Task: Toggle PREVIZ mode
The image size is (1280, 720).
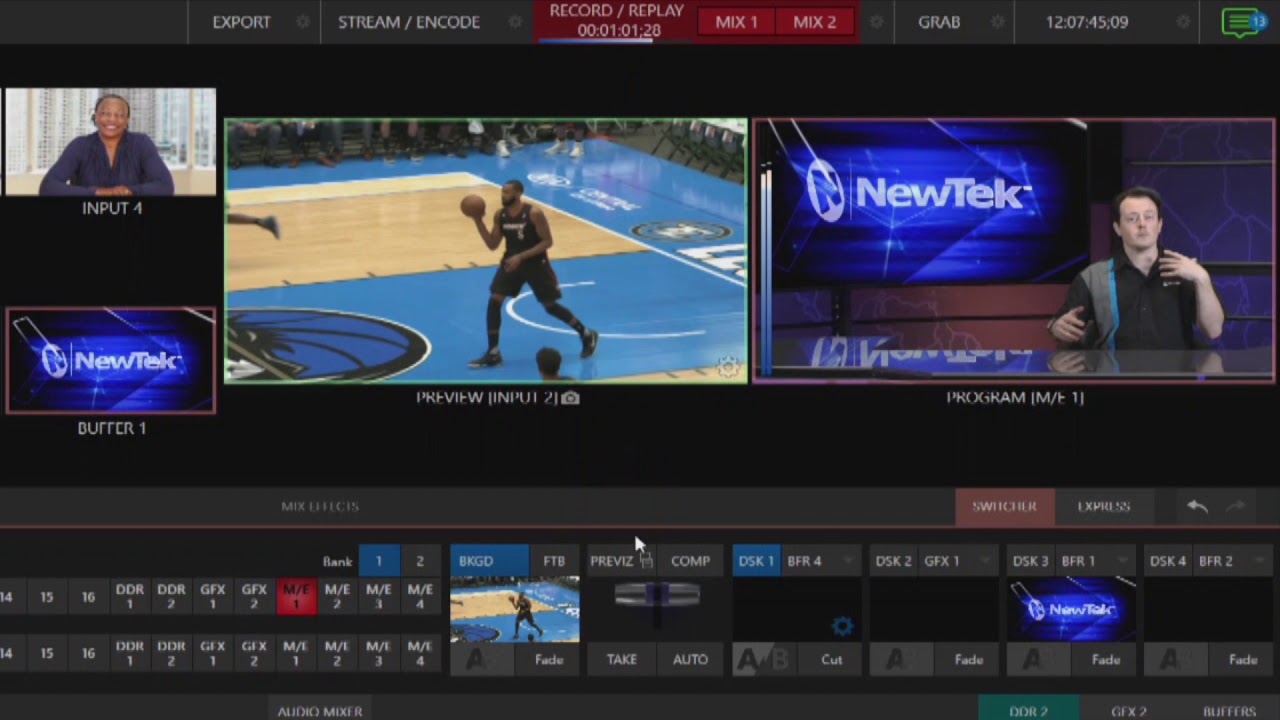Action: pyautogui.click(x=611, y=561)
